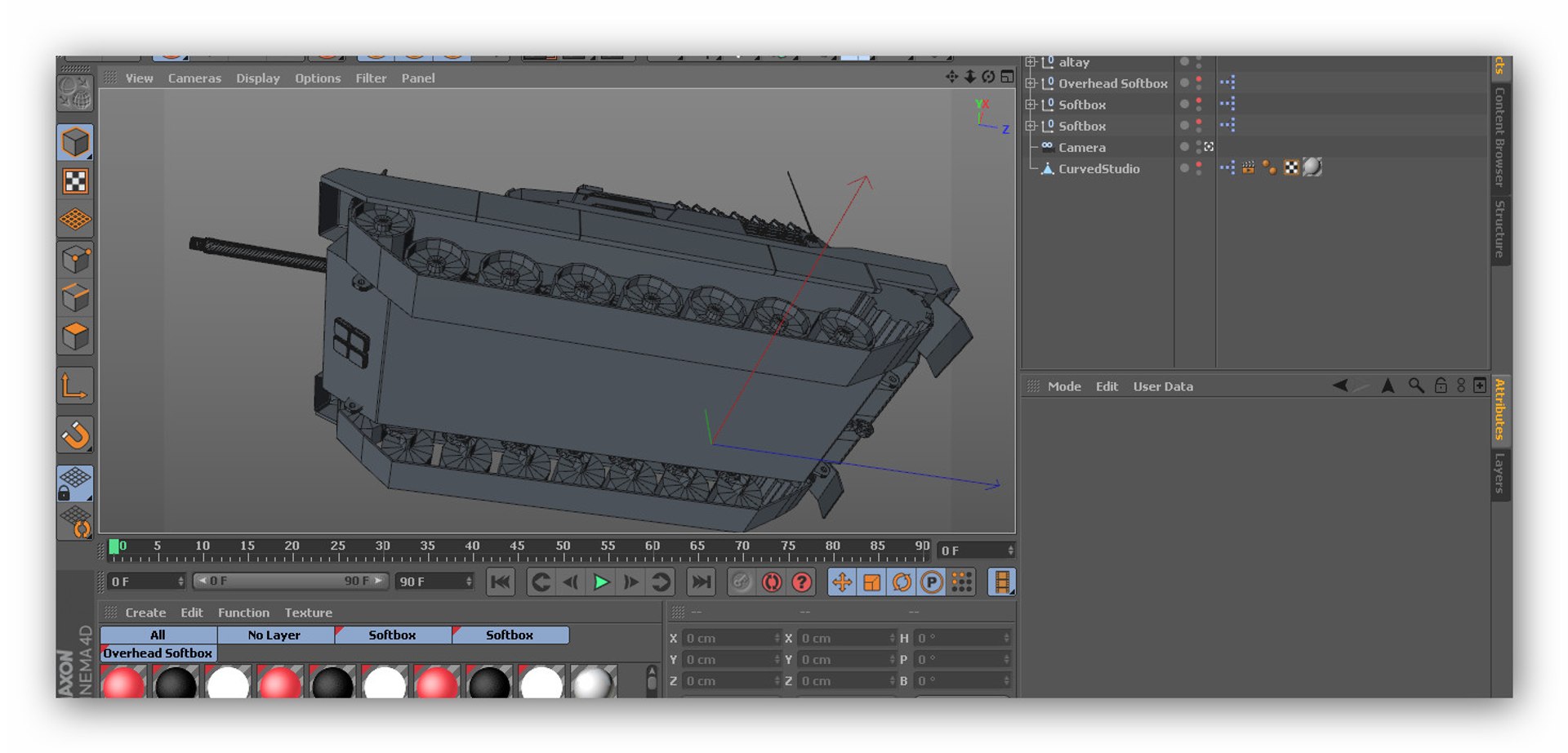Open the material manager Create menu
The image size is (1568, 753).
click(145, 613)
